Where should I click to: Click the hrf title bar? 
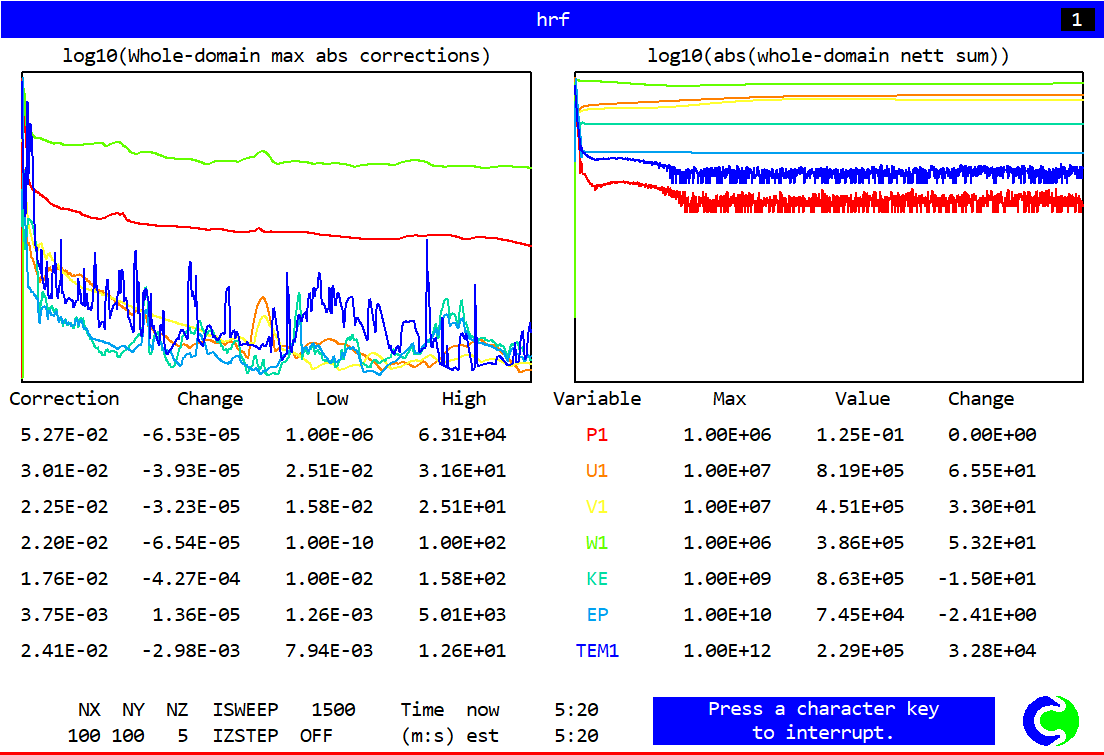pos(552,20)
